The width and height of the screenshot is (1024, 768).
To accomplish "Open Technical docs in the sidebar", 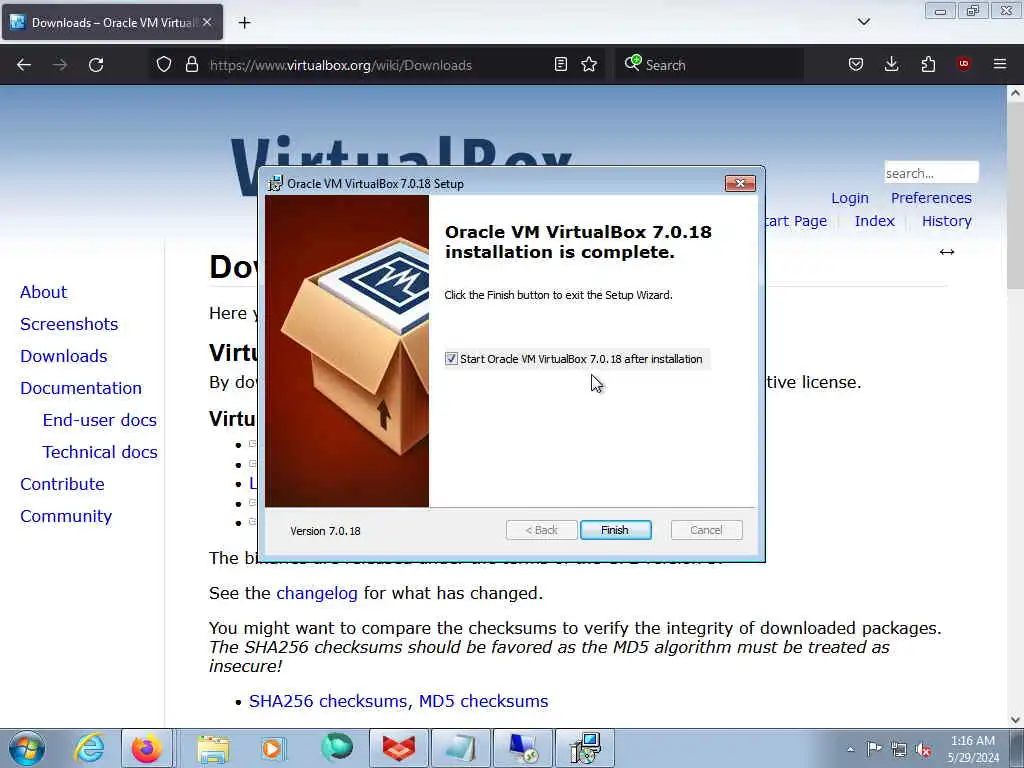I will 100,452.
